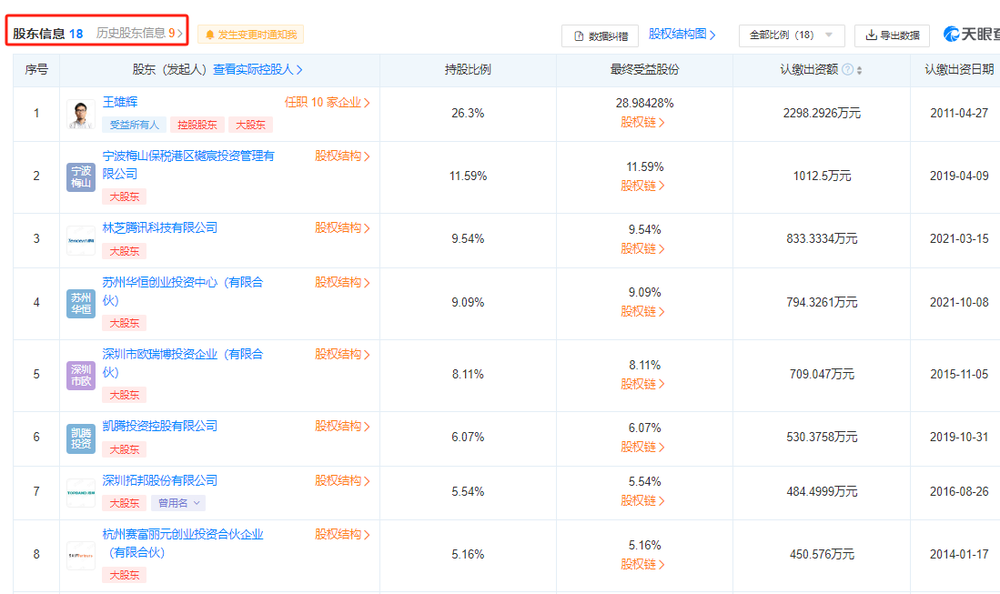
Task: Click 大股东 tag under 林芝腾讯科技
Action: [x=124, y=251]
